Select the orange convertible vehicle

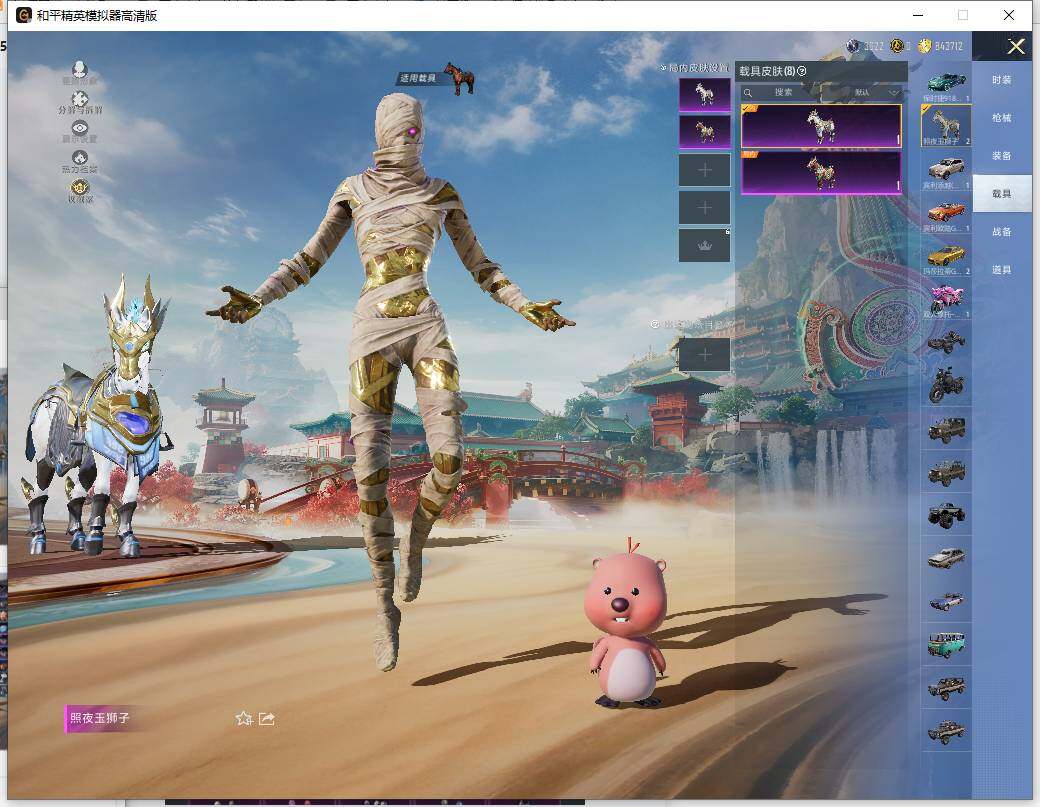[946, 212]
